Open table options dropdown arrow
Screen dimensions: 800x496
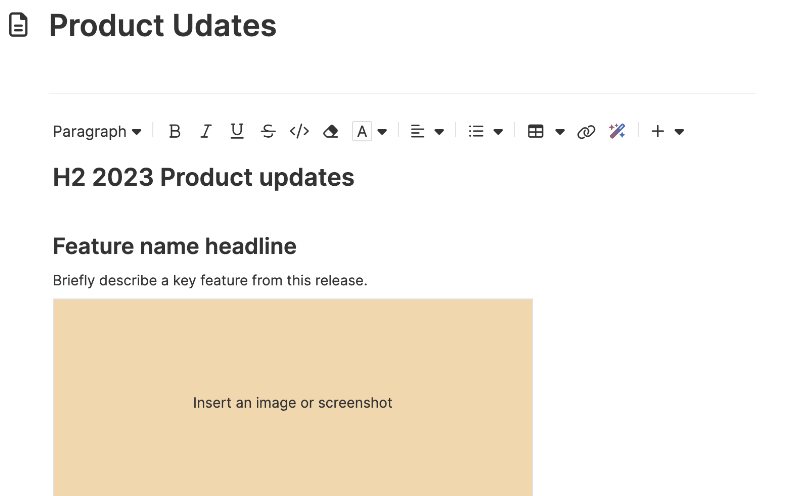point(560,132)
